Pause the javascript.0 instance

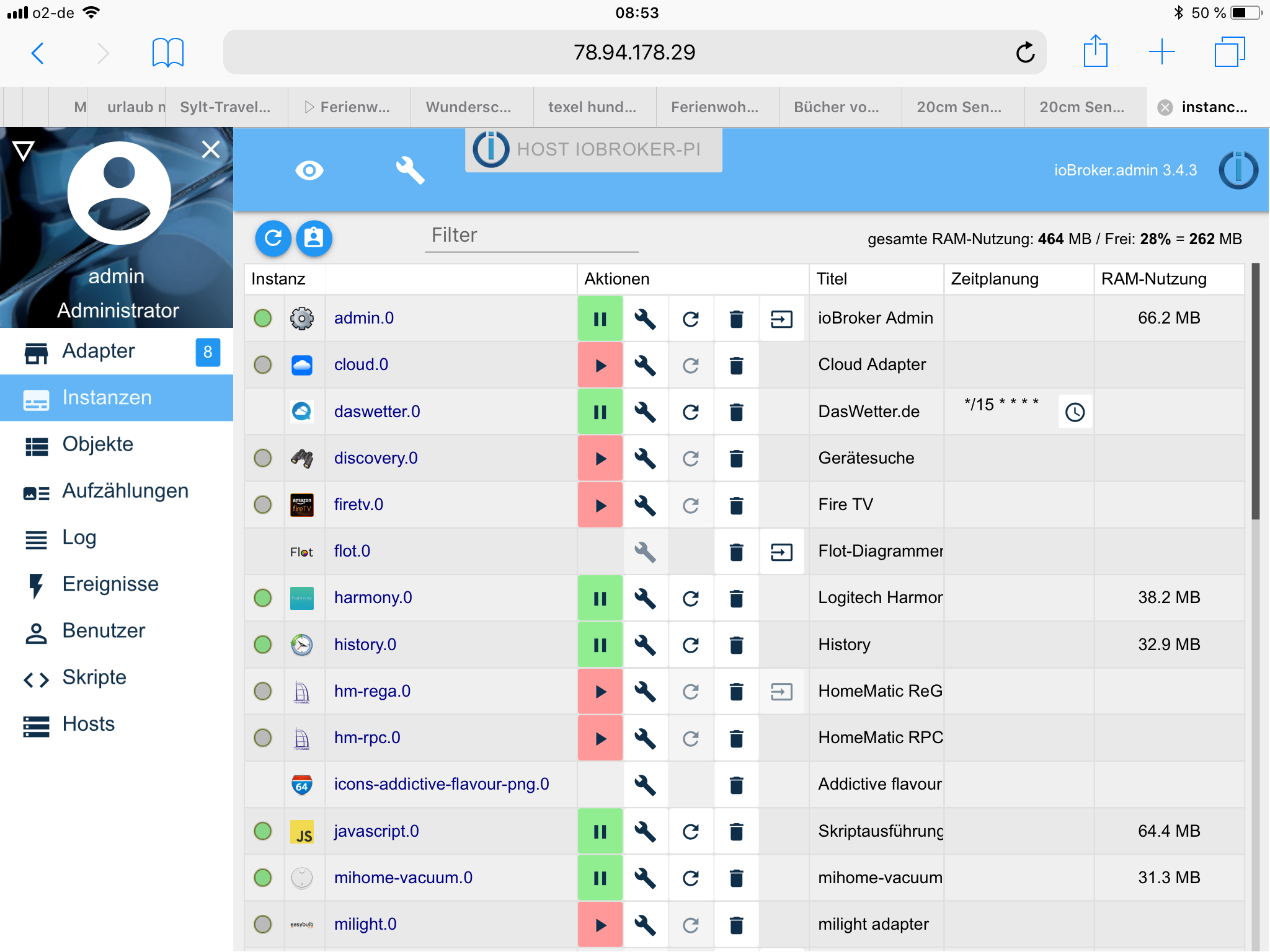(600, 832)
